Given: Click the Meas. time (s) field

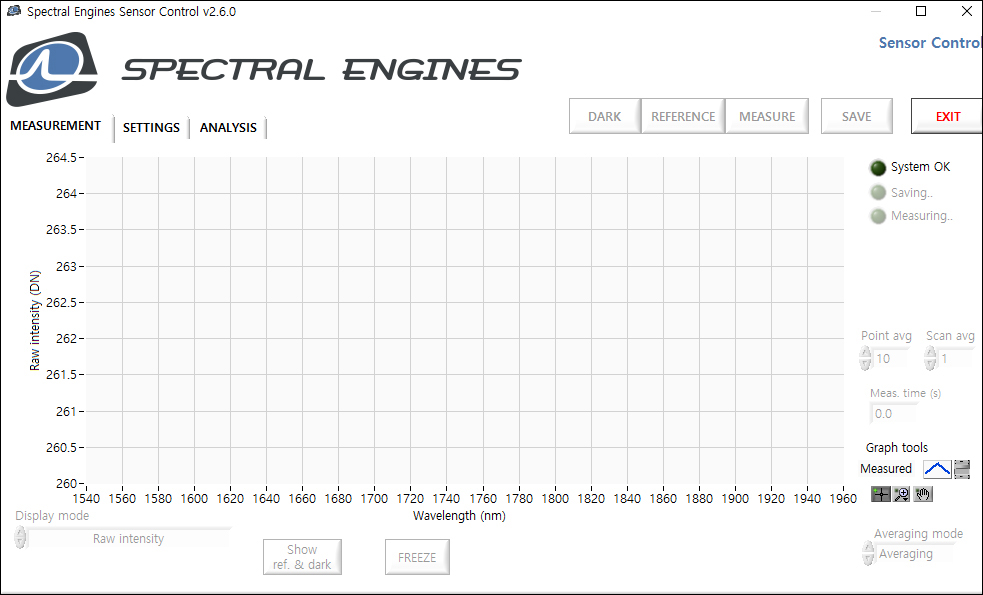Looking at the screenshot, I should pyautogui.click(x=894, y=414).
